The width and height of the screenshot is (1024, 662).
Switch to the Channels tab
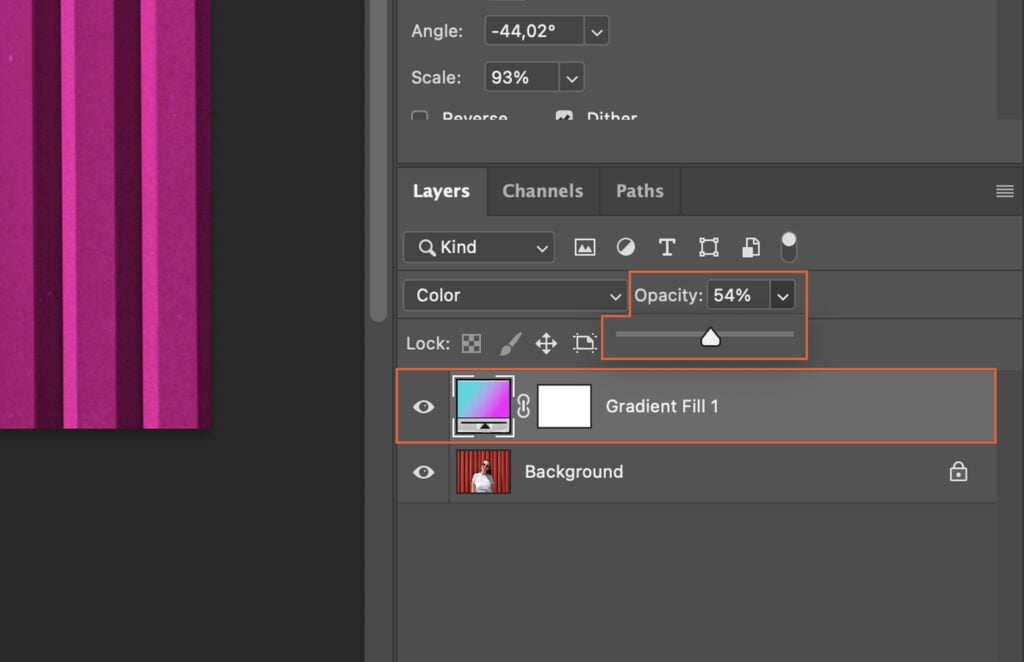pos(542,191)
